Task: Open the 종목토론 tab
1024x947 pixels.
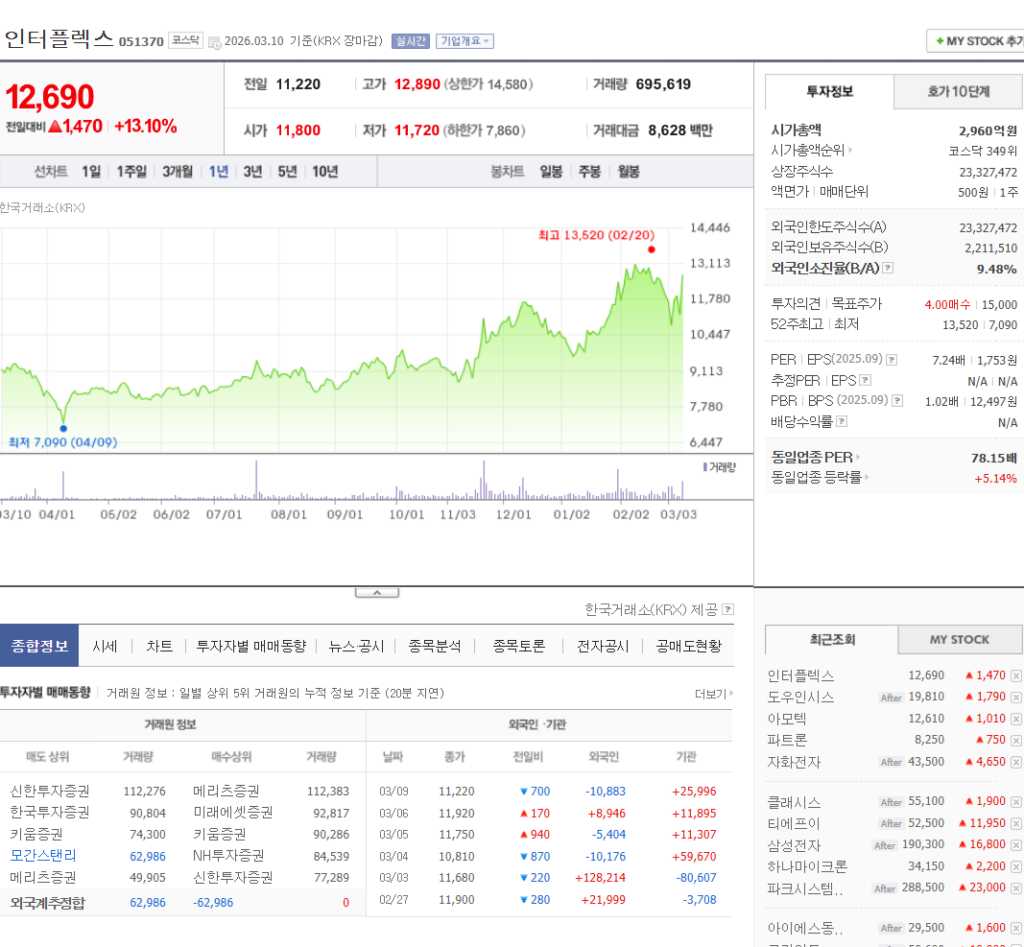Action: [518, 646]
